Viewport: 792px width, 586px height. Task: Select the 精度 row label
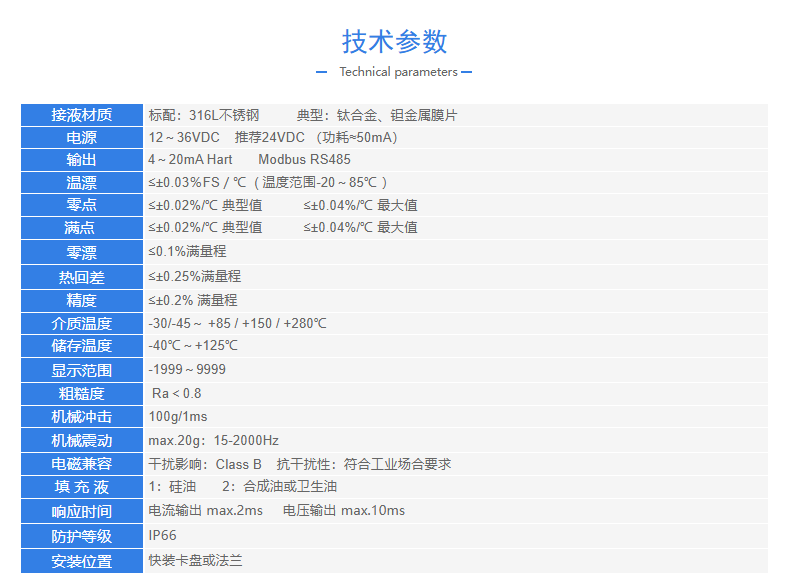82,300
